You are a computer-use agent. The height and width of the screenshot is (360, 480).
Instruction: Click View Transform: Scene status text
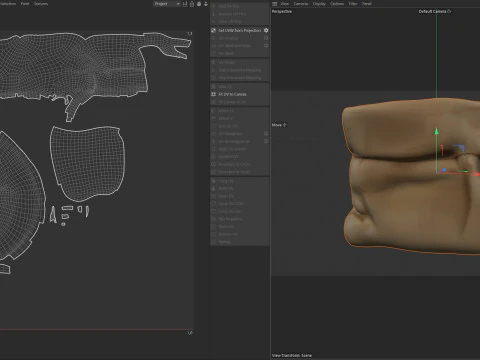pyautogui.click(x=292, y=355)
